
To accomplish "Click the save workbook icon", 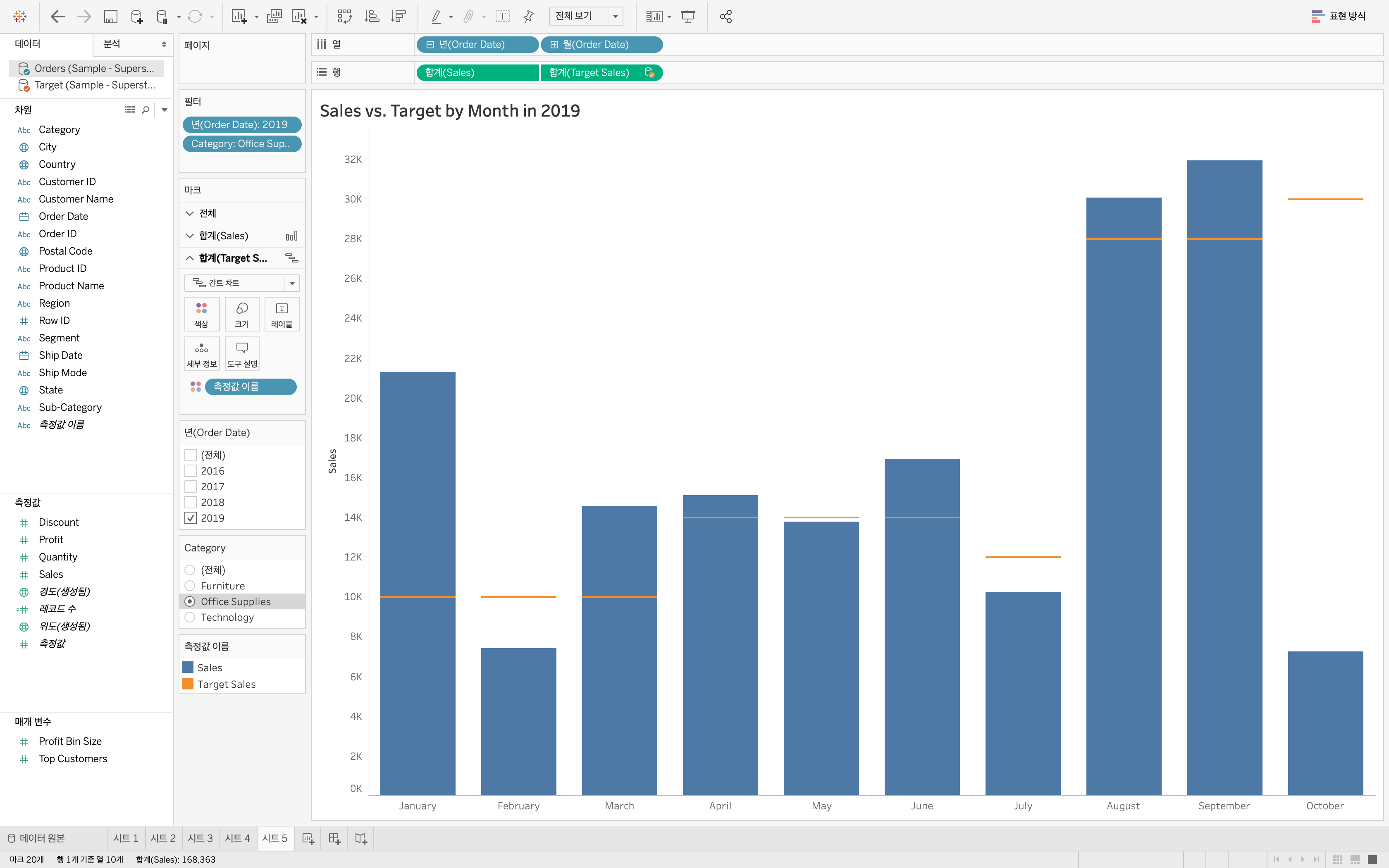I will [110, 17].
